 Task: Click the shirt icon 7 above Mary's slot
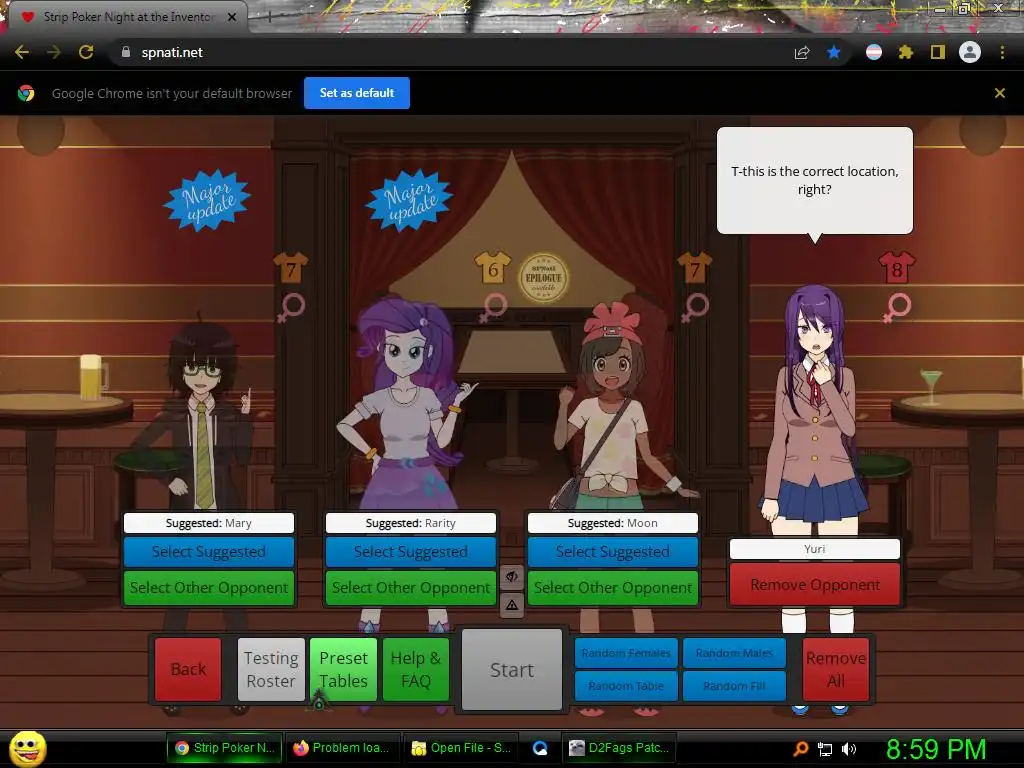tap(291, 268)
